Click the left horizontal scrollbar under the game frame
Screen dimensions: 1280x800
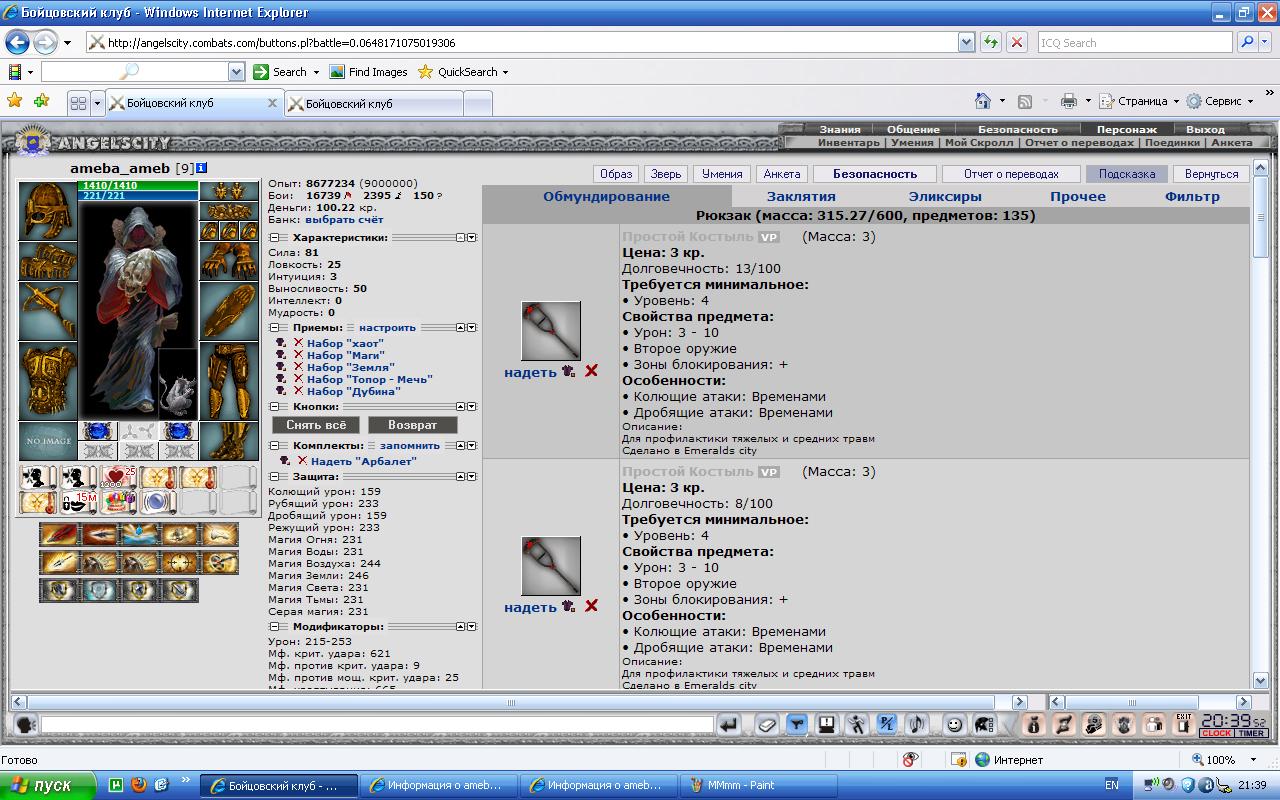coord(520,702)
